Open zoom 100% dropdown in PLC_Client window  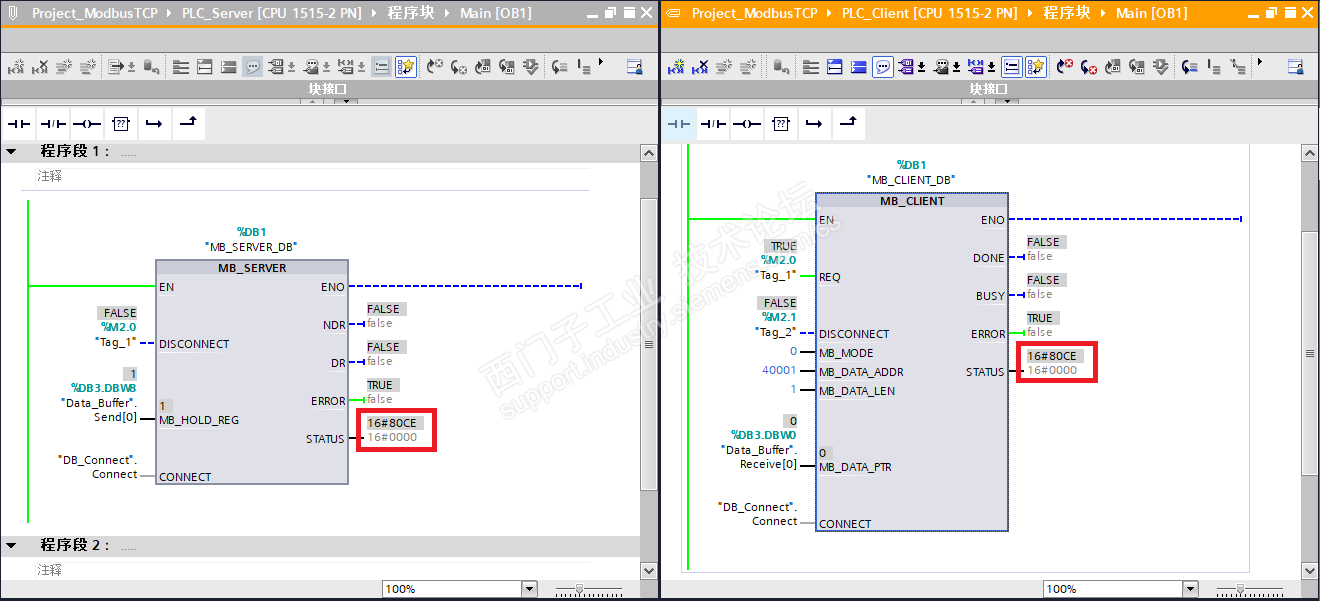pyautogui.click(x=1190, y=589)
